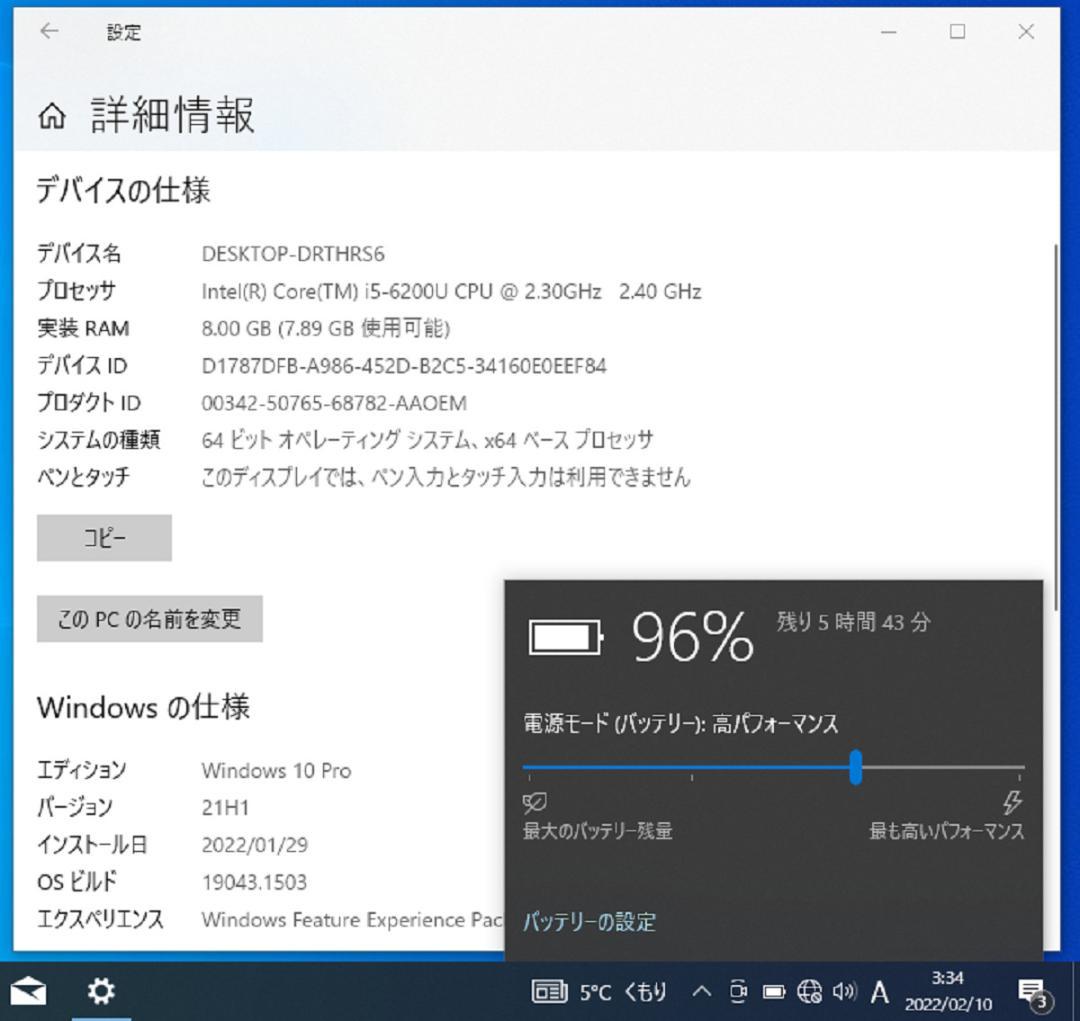Click the battery icon in the flyout
Image resolution: width=1080 pixels, height=1021 pixels.
click(x=566, y=637)
